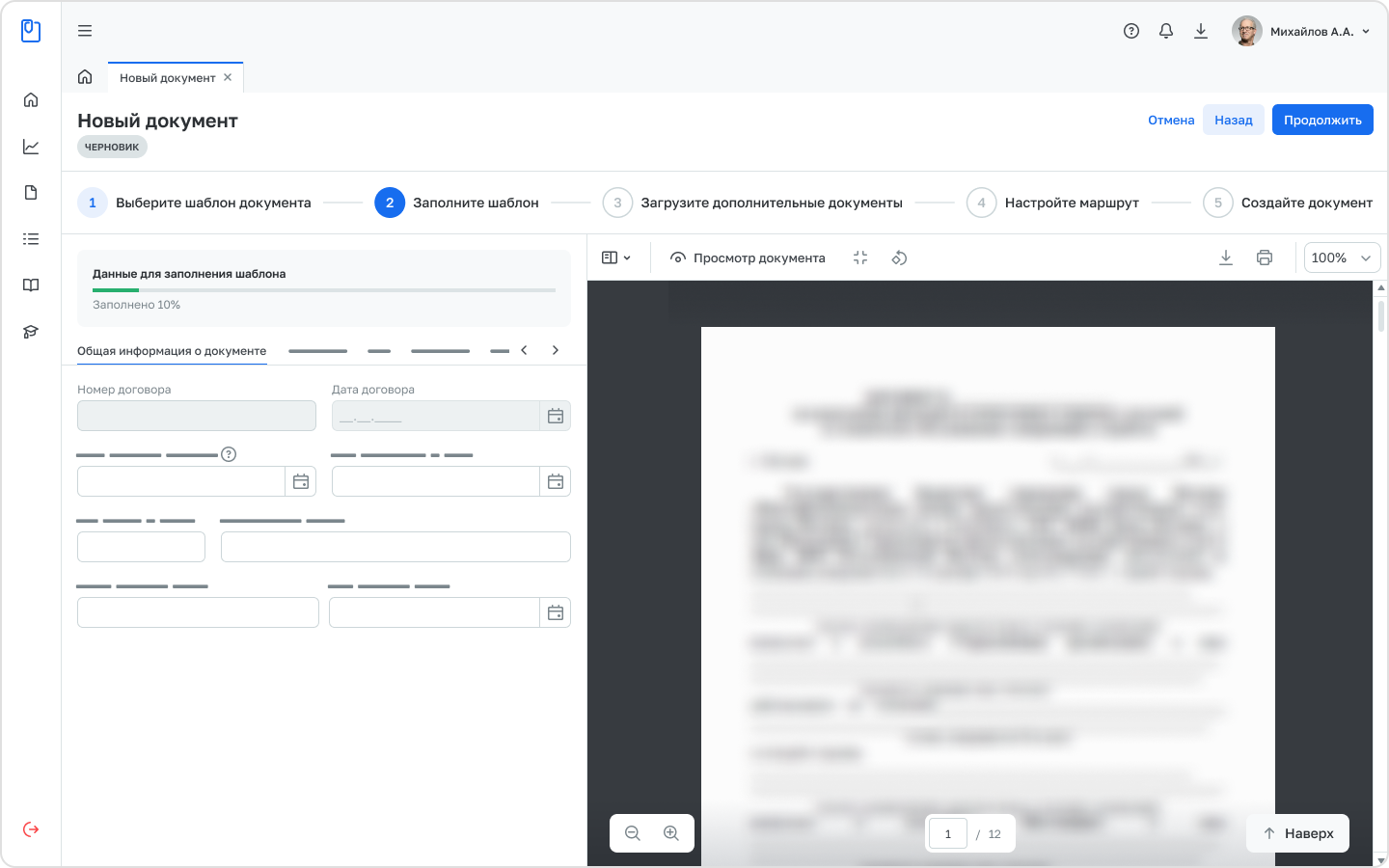Click the Продолжить button
The height and width of the screenshot is (868, 1389).
click(1322, 120)
